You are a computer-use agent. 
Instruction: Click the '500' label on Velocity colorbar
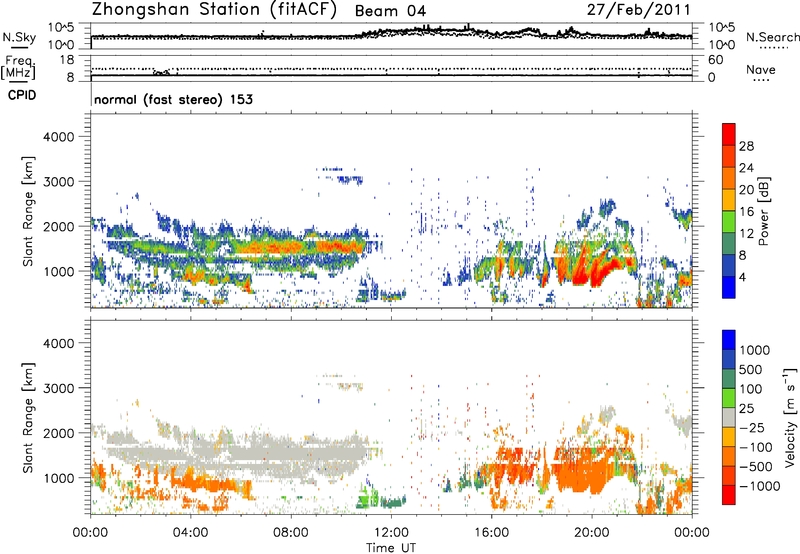752,369
